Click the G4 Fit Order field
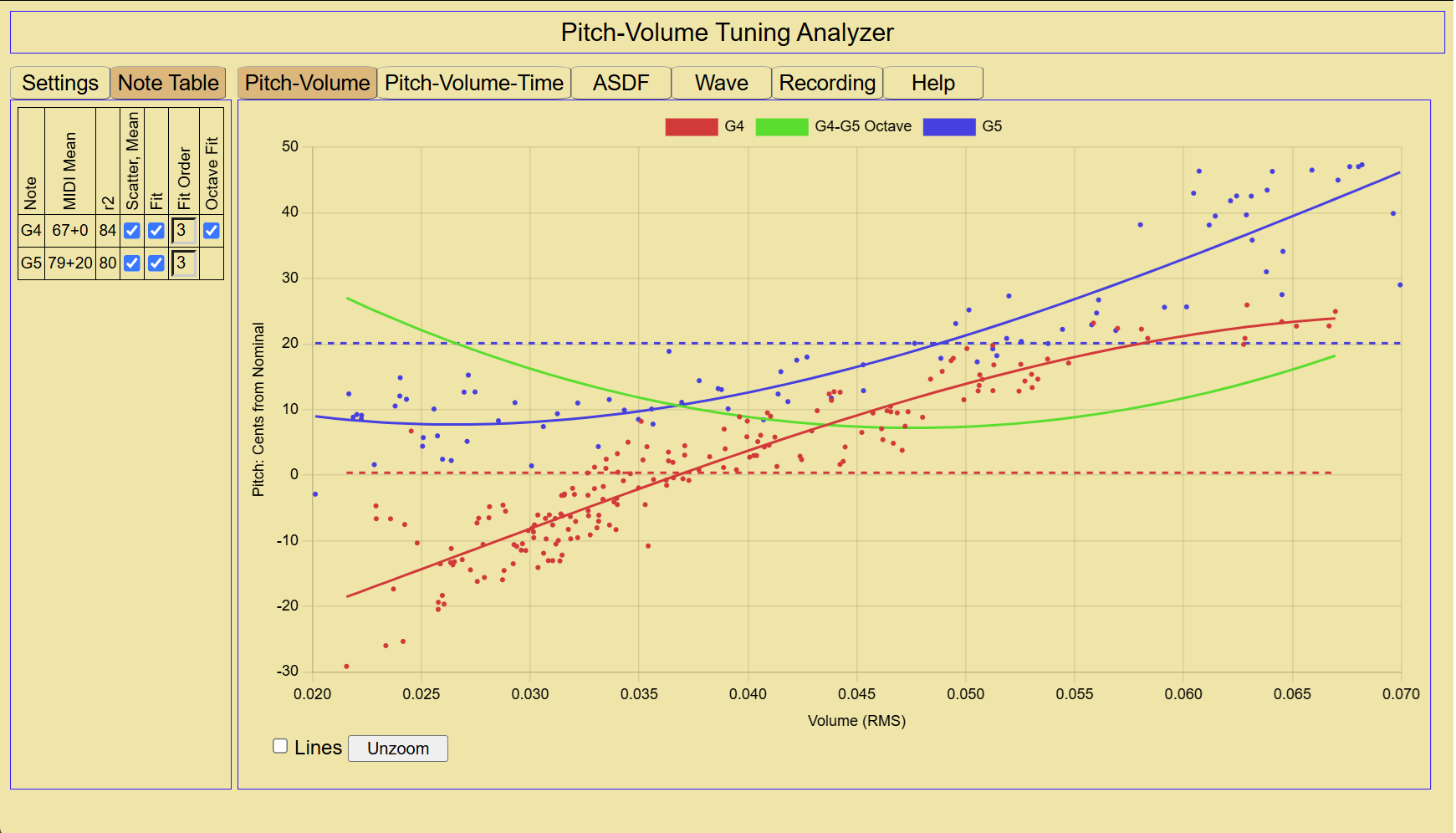Image resolution: width=1456 pixels, height=833 pixels. pyautogui.click(x=184, y=230)
